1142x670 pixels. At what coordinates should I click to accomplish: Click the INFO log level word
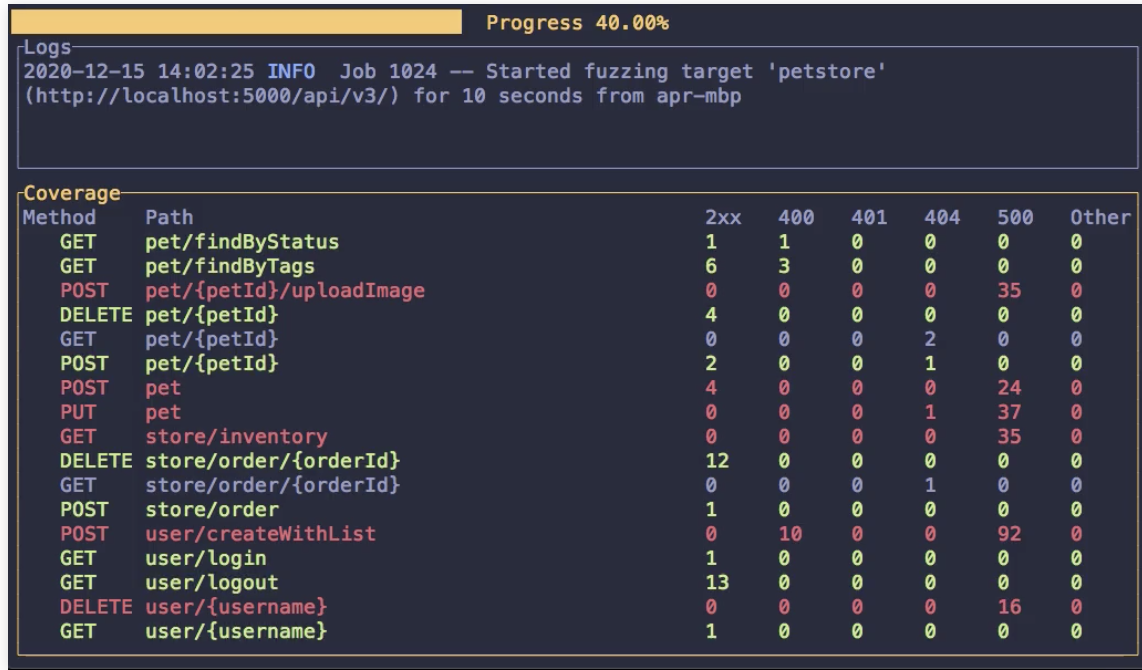(291, 71)
